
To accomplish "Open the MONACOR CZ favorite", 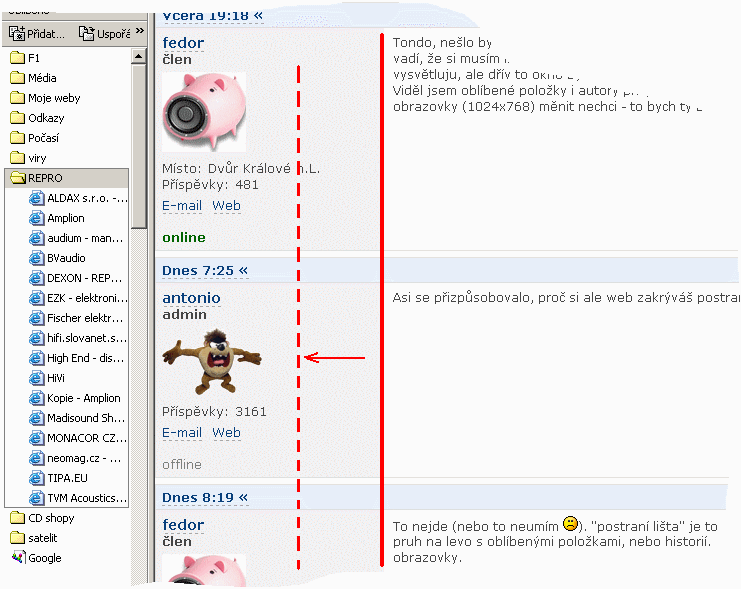I will click(x=78, y=438).
